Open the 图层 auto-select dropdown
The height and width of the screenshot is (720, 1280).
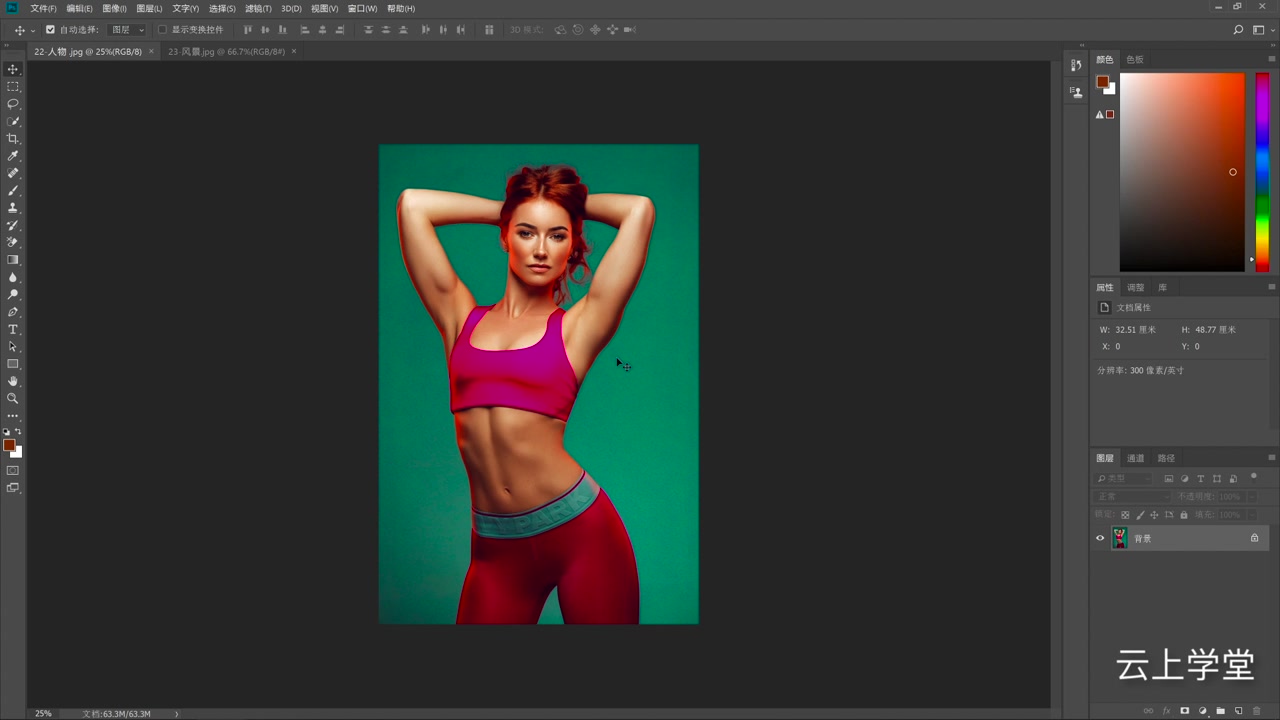(x=126, y=30)
